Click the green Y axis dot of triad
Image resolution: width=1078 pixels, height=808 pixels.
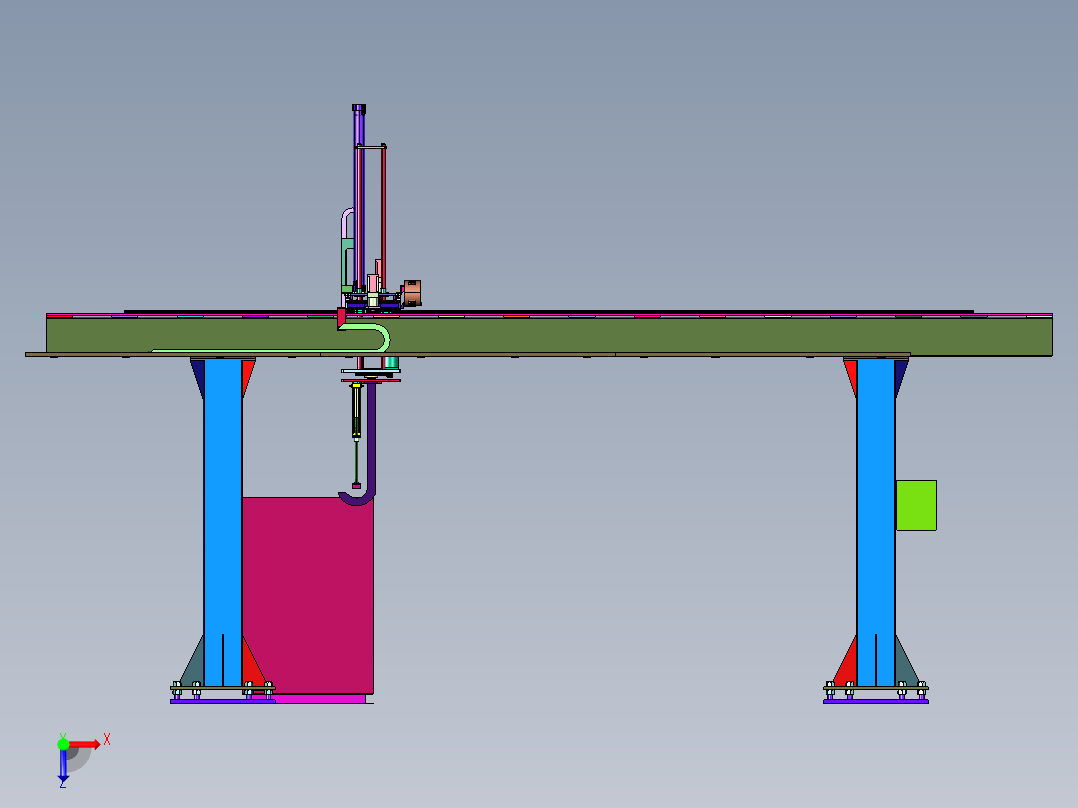[63, 744]
